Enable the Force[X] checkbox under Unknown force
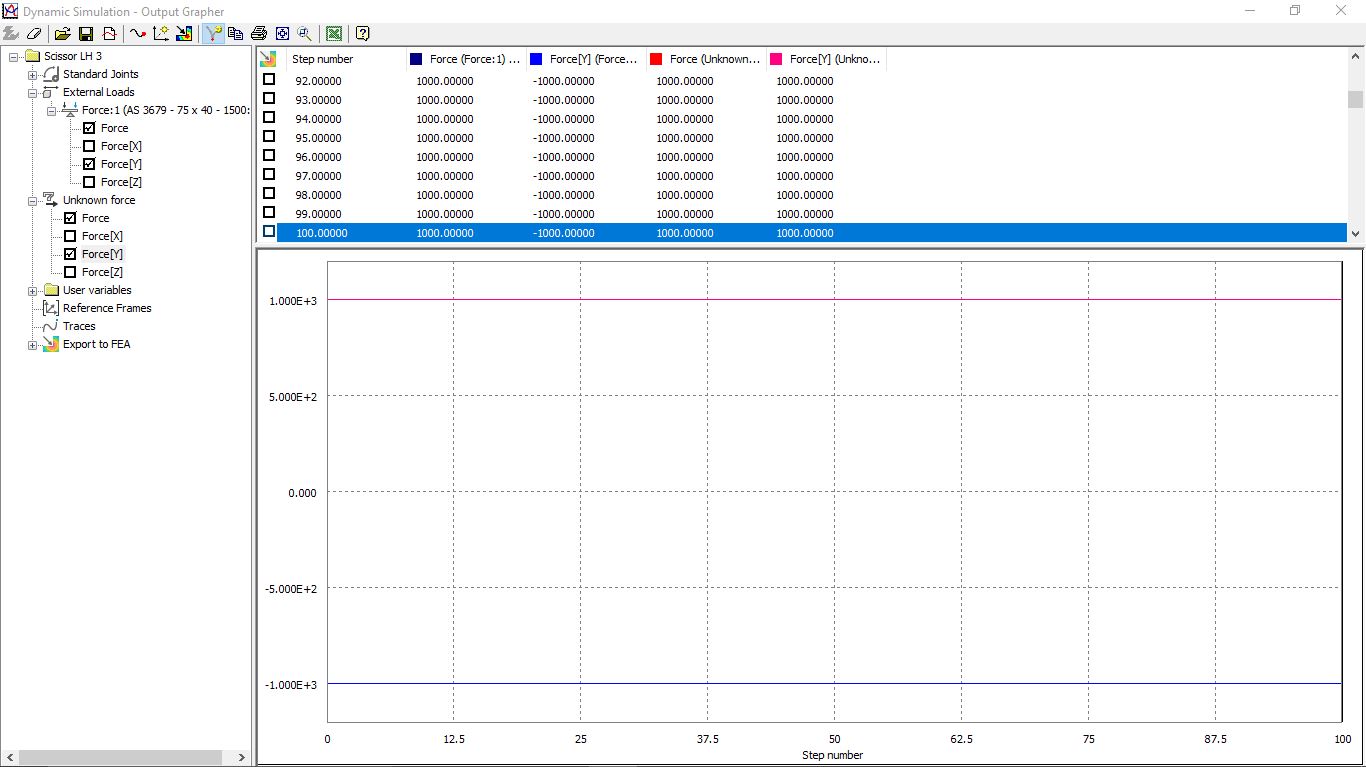Screen dimensions: 1366x767 pyautogui.click(x=70, y=236)
